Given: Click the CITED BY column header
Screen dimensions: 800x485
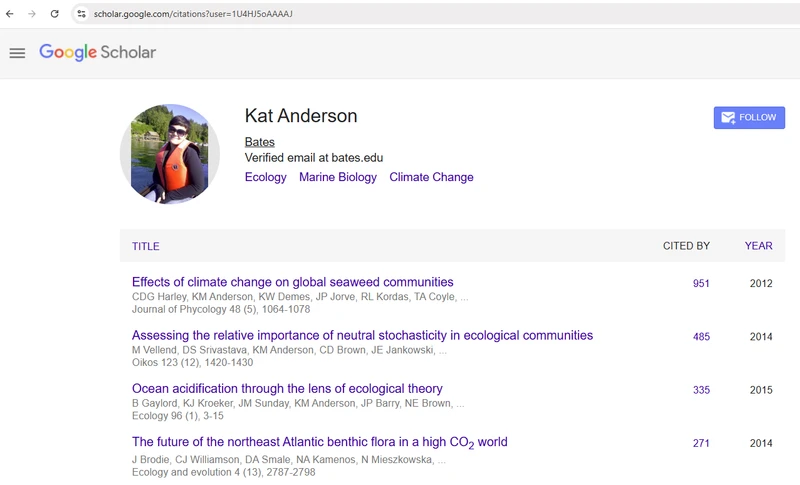Looking at the screenshot, I should click(686, 246).
